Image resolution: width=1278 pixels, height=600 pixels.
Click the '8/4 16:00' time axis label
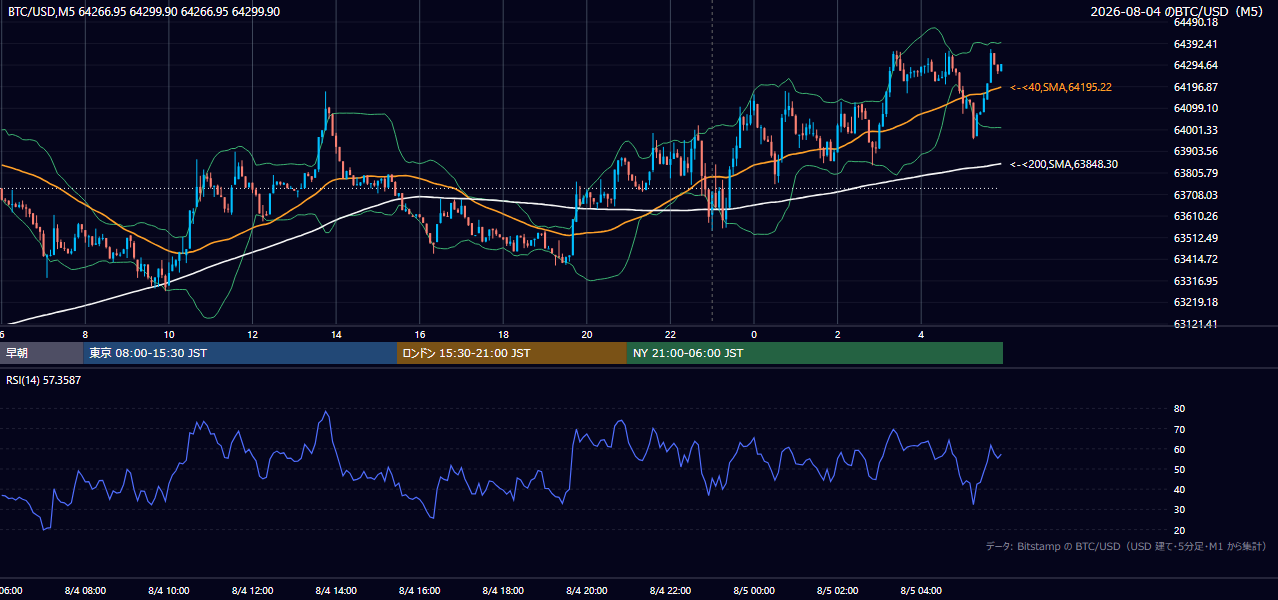pyautogui.click(x=420, y=591)
